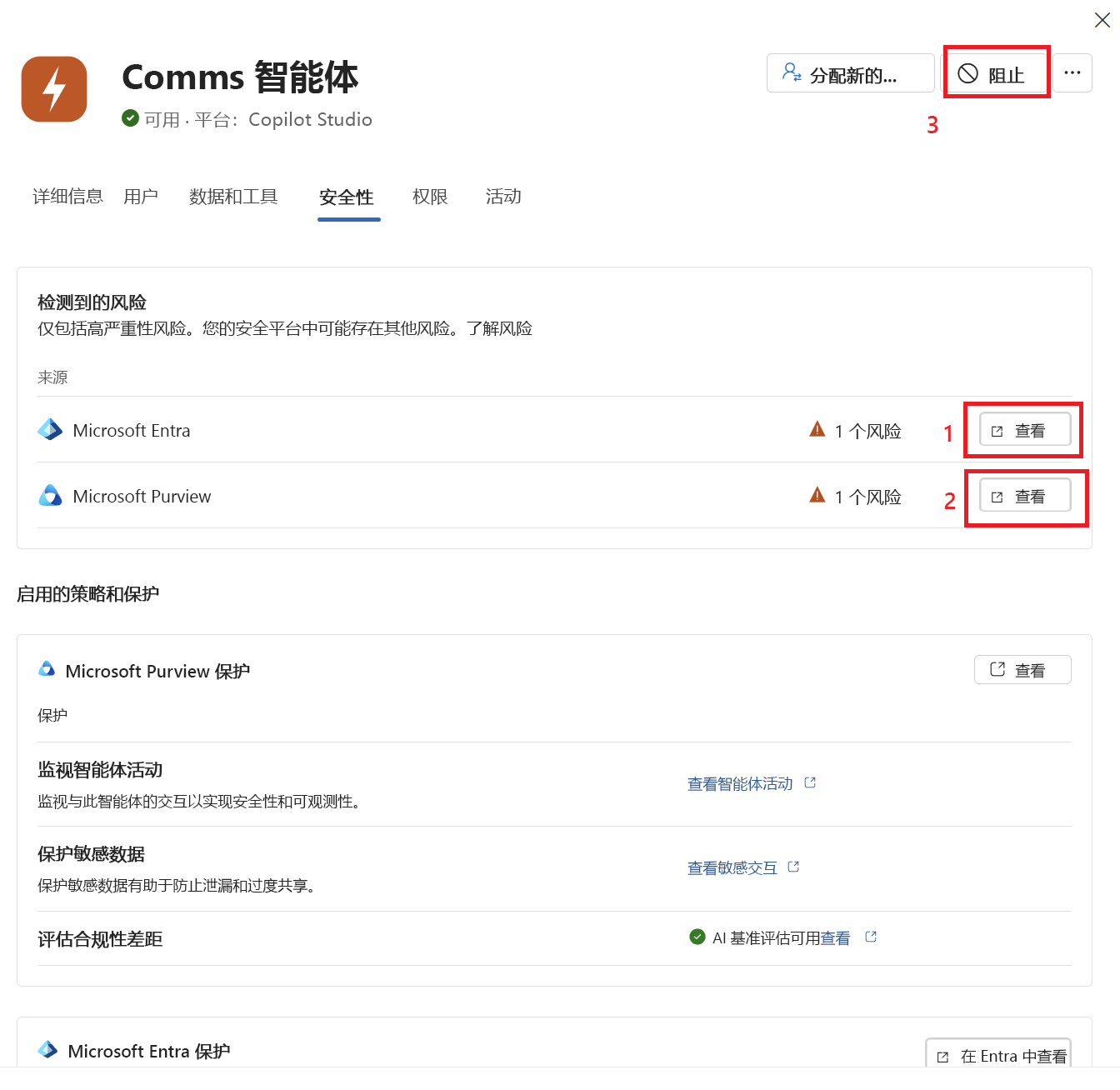Screen dimensions: 1120x1090
Task: View Microsoft Entra risk with 查看 button
Action: [x=1025, y=430]
